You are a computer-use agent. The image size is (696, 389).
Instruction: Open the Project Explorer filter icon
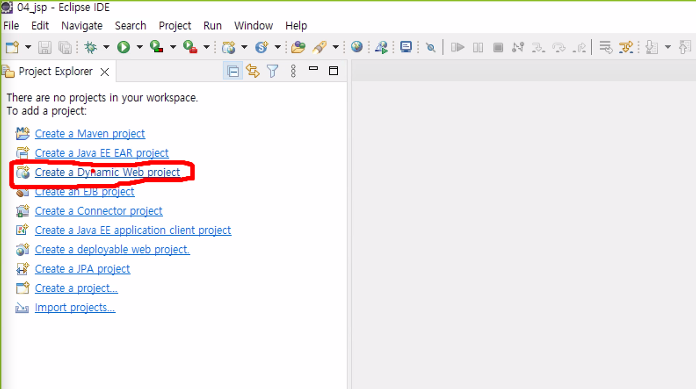[273, 71]
